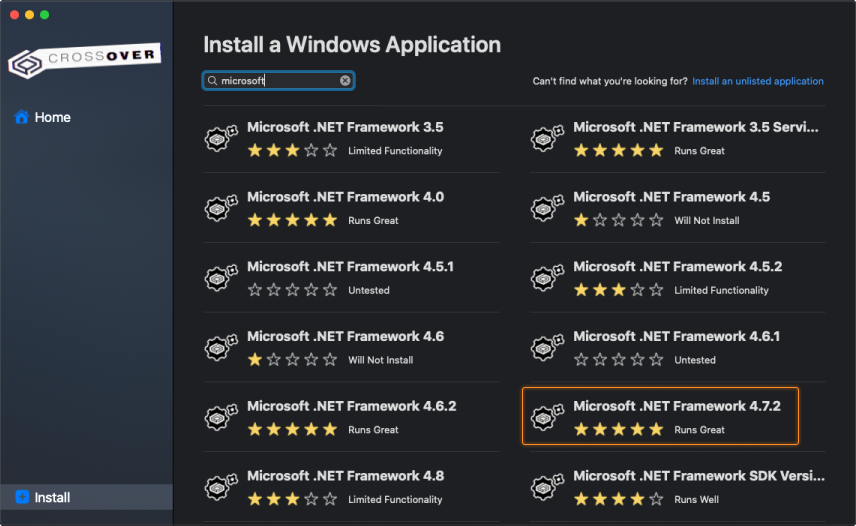This screenshot has width=856, height=526.
Task: Click Limited Functionality label under Framework 4.8
Action: pyautogui.click(x=395, y=500)
